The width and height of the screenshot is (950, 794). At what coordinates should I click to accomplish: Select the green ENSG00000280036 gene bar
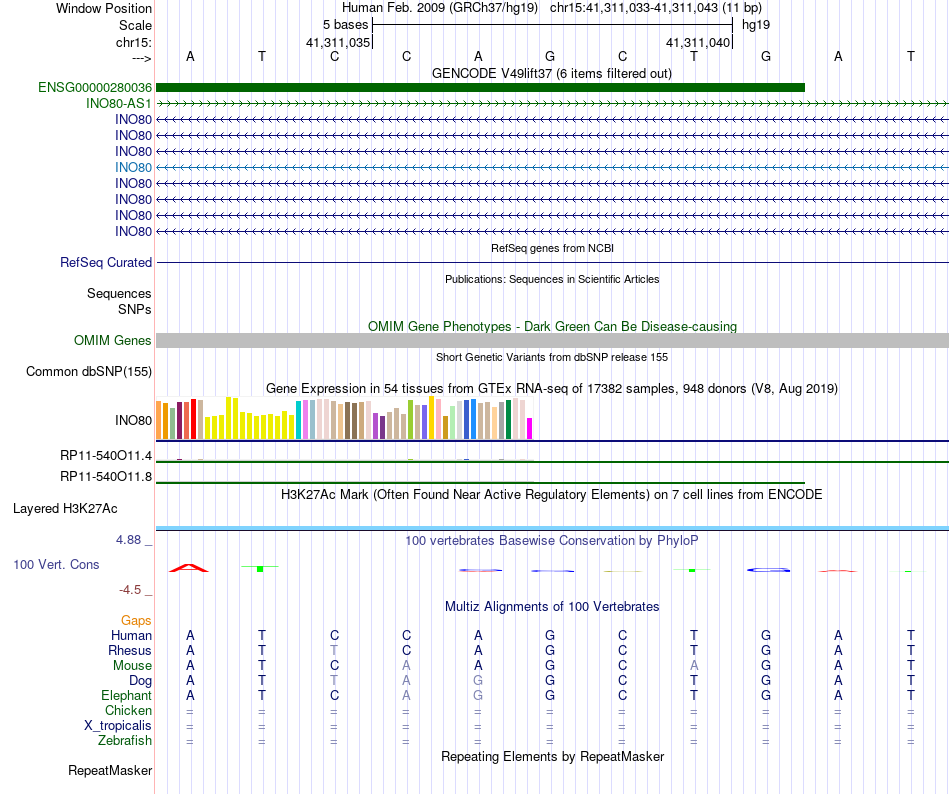click(x=480, y=87)
